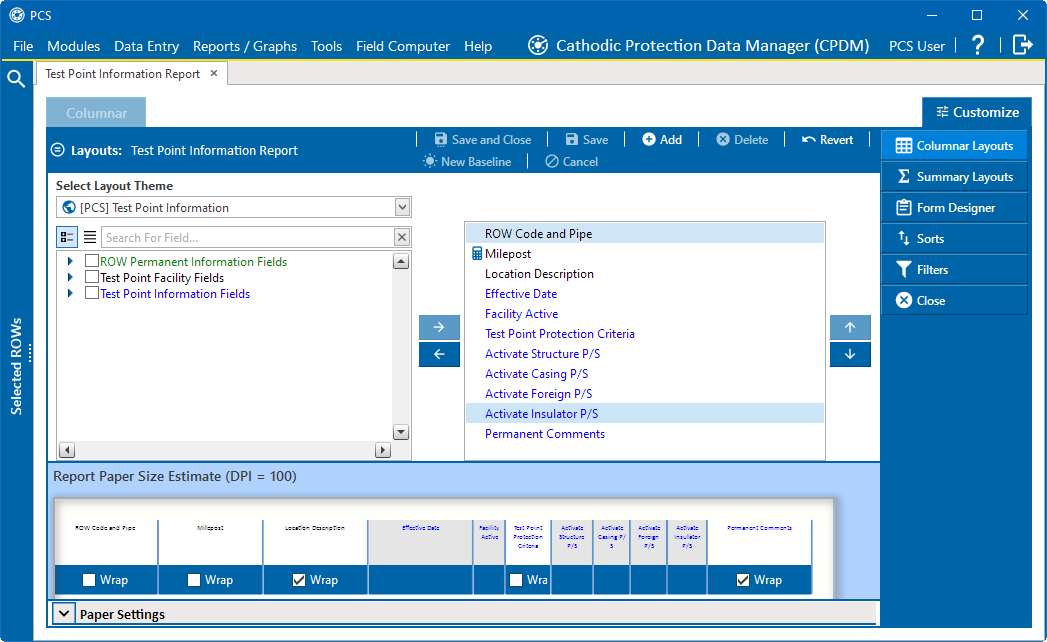Open the search magnifier in the sidebar
The height and width of the screenshot is (642, 1047).
click(x=16, y=78)
